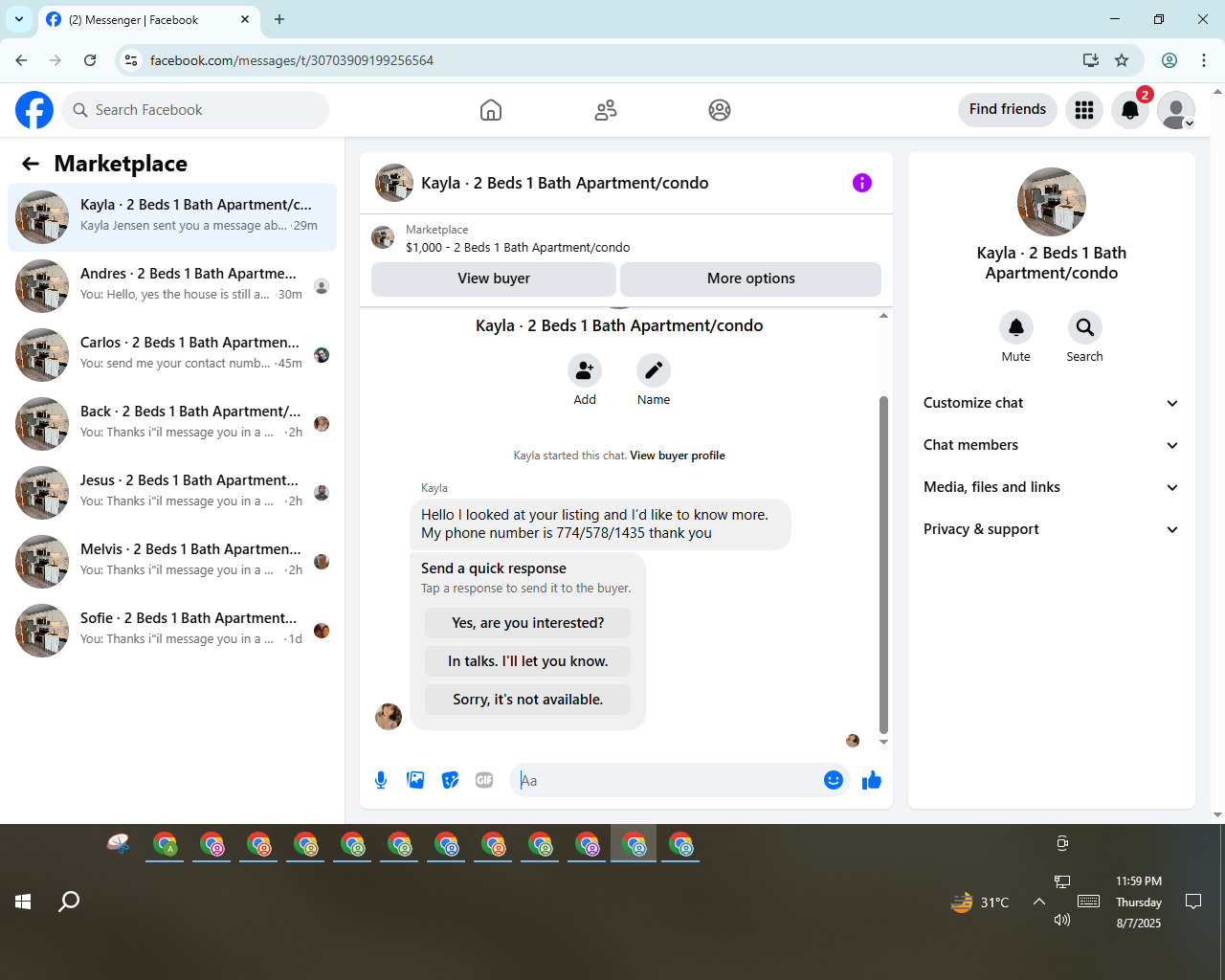The height and width of the screenshot is (980, 1225).
Task: Click the More options button
Action: 751,278
